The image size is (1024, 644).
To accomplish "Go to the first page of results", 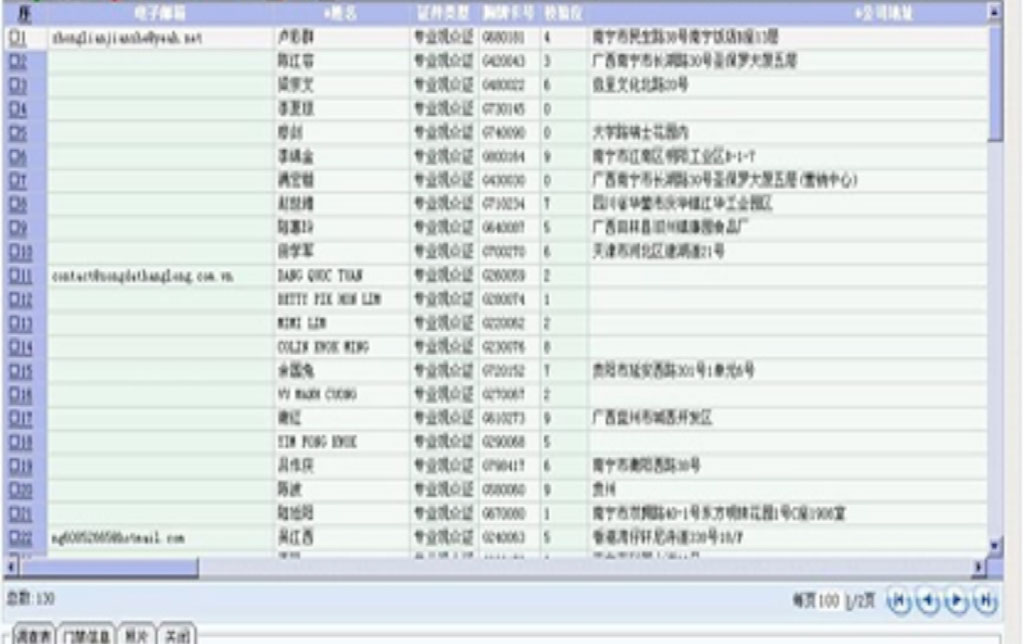I will pyautogui.click(x=900, y=600).
